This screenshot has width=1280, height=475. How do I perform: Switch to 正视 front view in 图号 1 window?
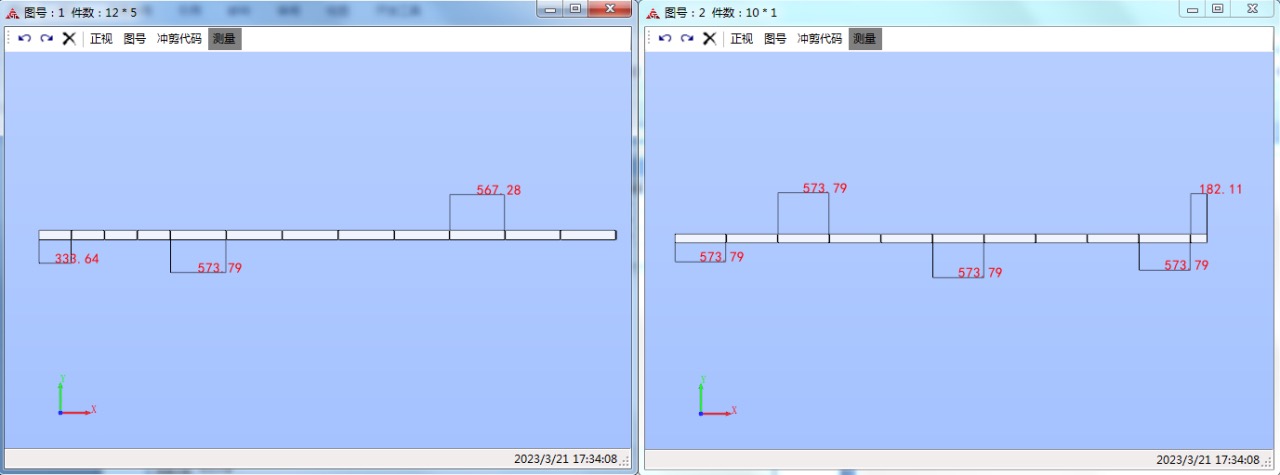tap(101, 39)
